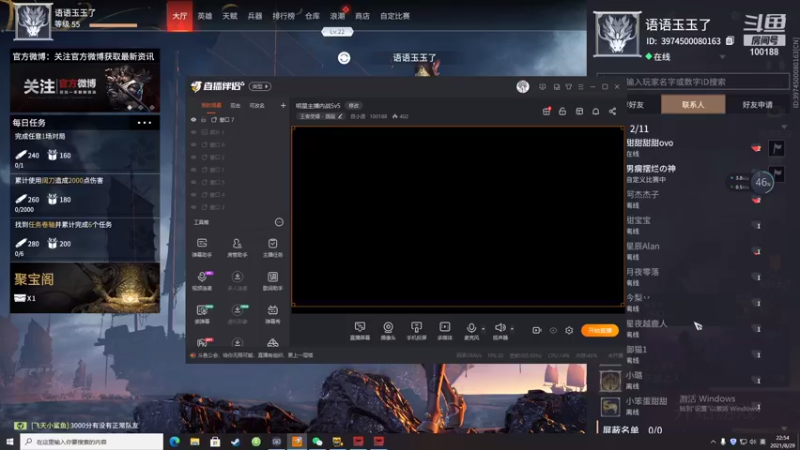Open the gift box icon with red dot
The height and width of the screenshot is (450, 800).
(546, 111)
